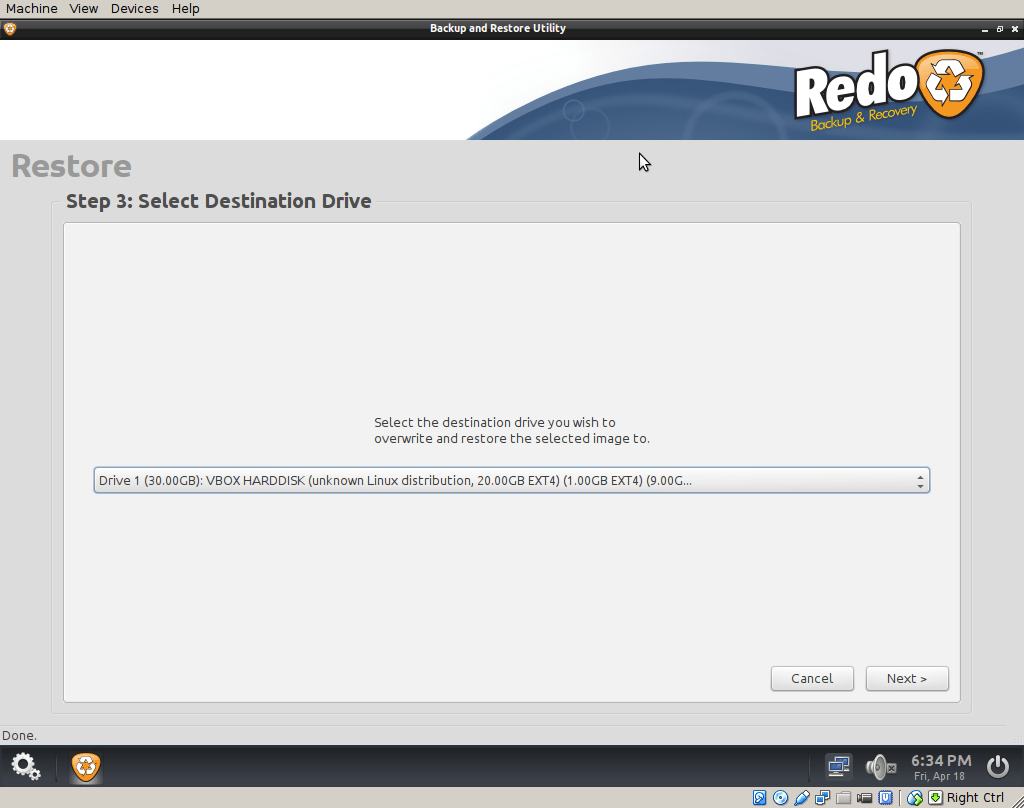The height and width of the screenshot is (808, 1024).
Task: Click the optical disc status icon in the tray
Action: point(779,797)
